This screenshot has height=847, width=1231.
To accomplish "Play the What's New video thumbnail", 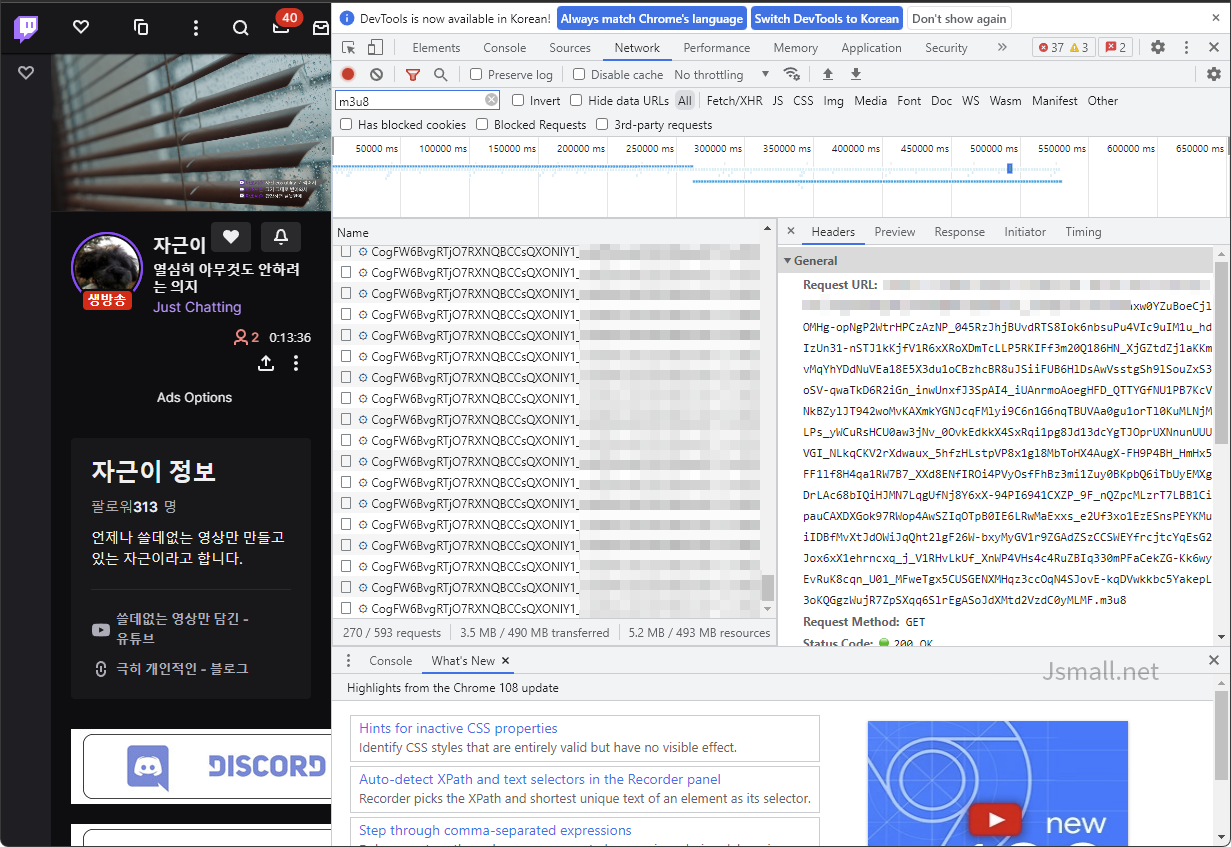I will 997,783.
